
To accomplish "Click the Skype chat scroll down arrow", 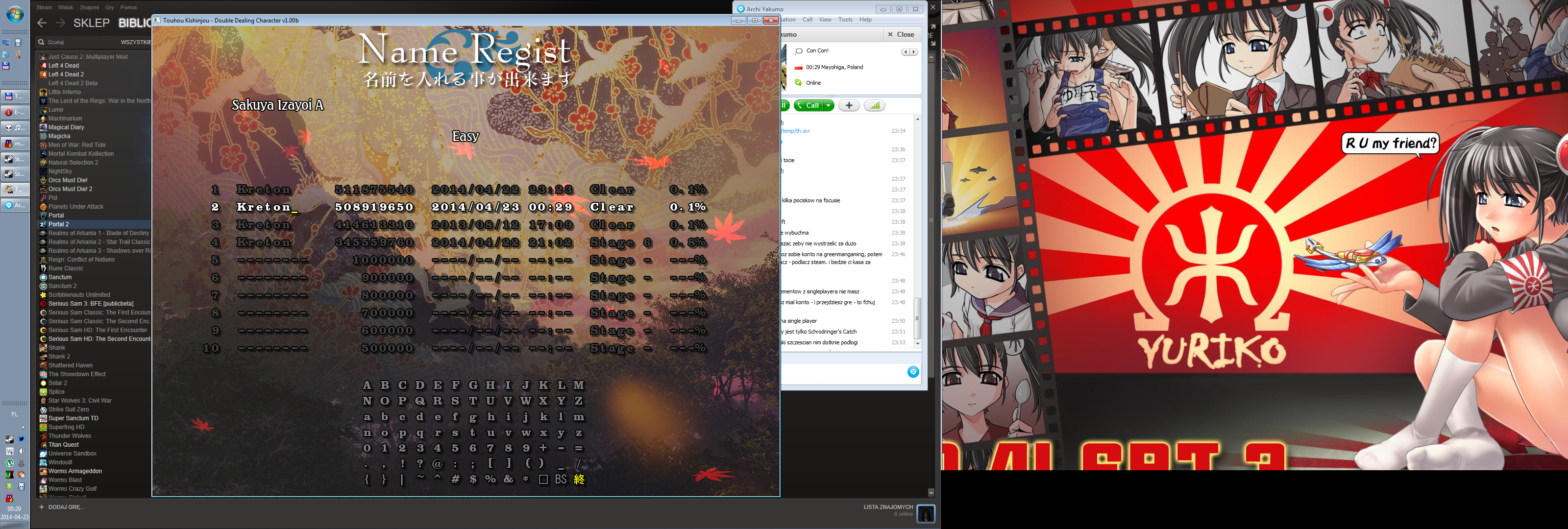I will coord(917,344).
